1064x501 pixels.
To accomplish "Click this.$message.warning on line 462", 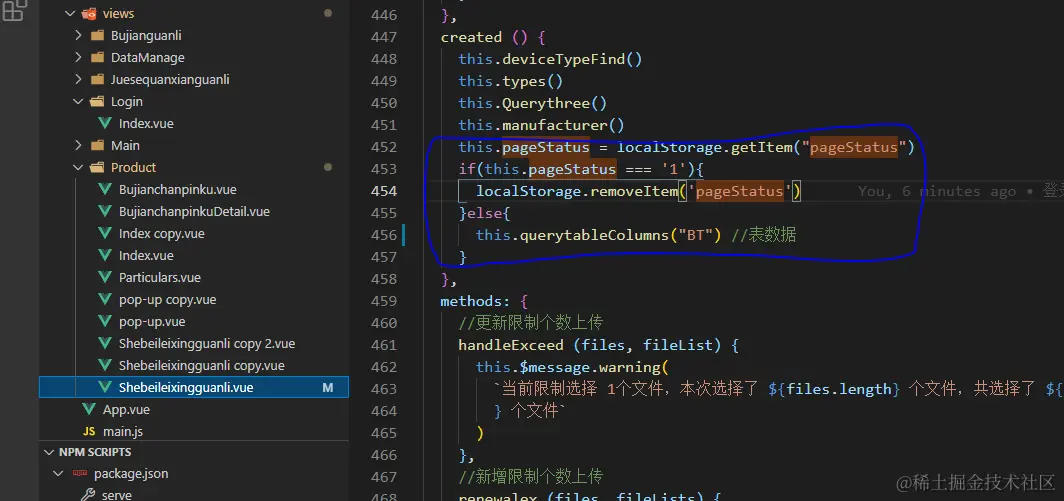I will pyautogui.click(x=568, y=367).
